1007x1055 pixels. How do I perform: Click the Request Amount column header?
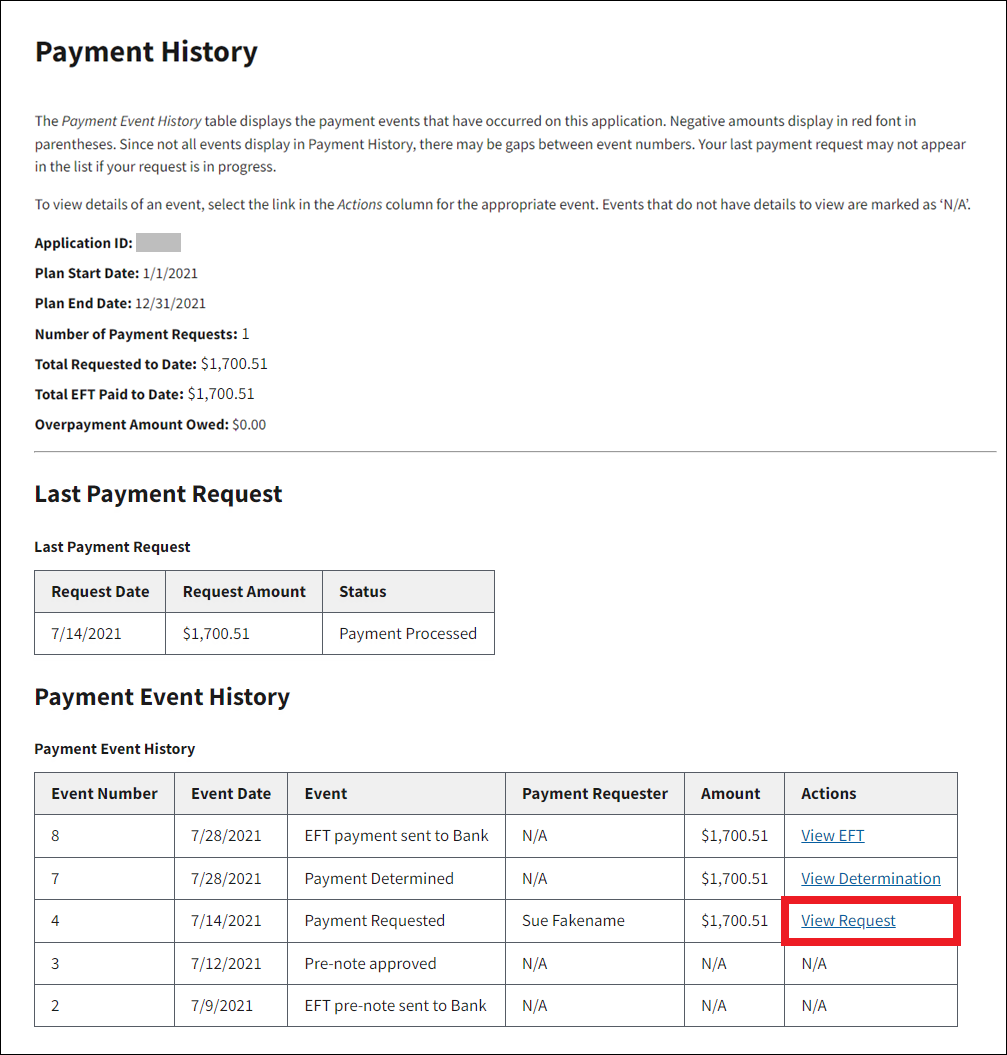click(x=244, y=592)
